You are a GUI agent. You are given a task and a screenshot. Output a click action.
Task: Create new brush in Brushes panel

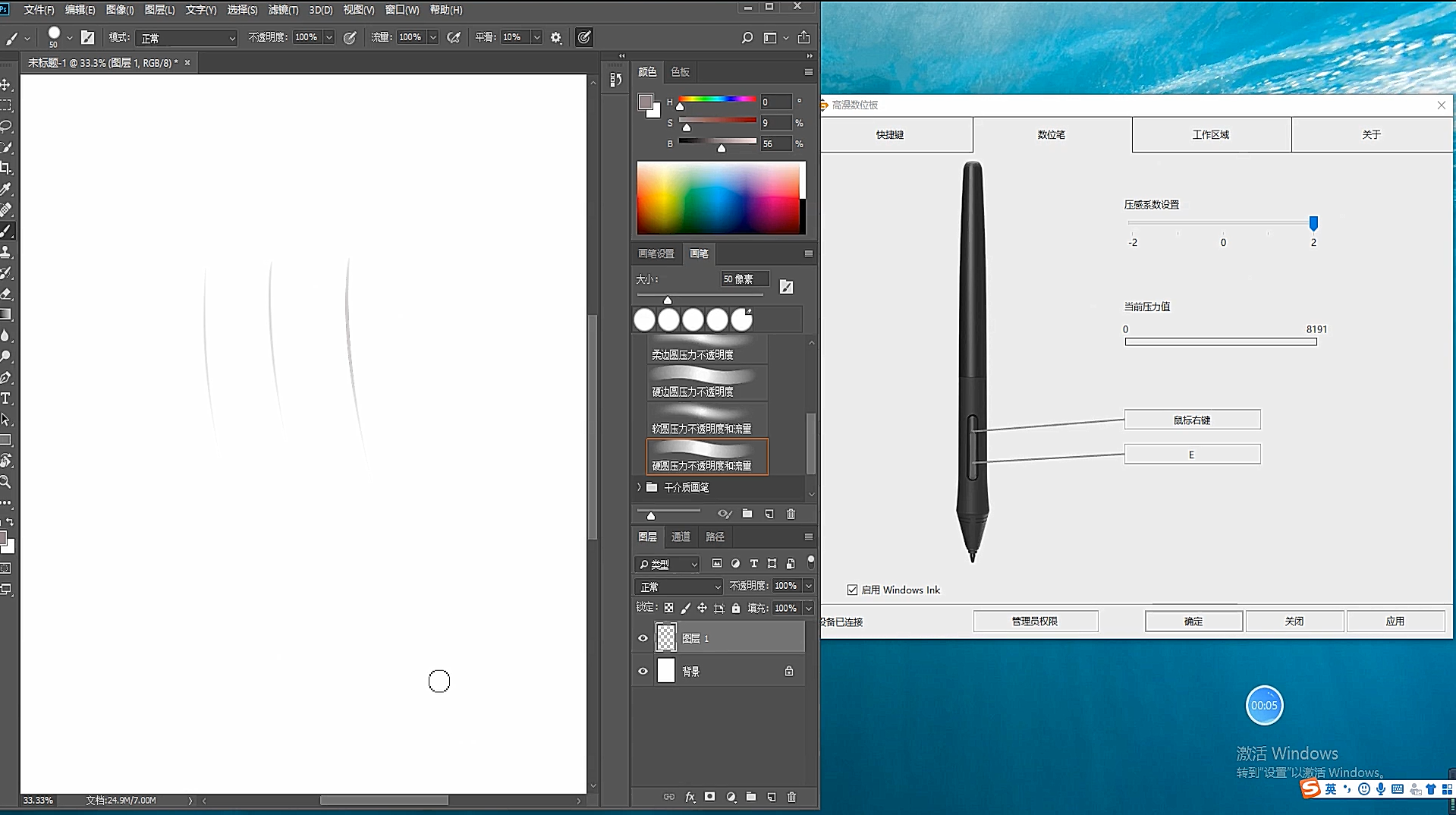tap(769, 514)
